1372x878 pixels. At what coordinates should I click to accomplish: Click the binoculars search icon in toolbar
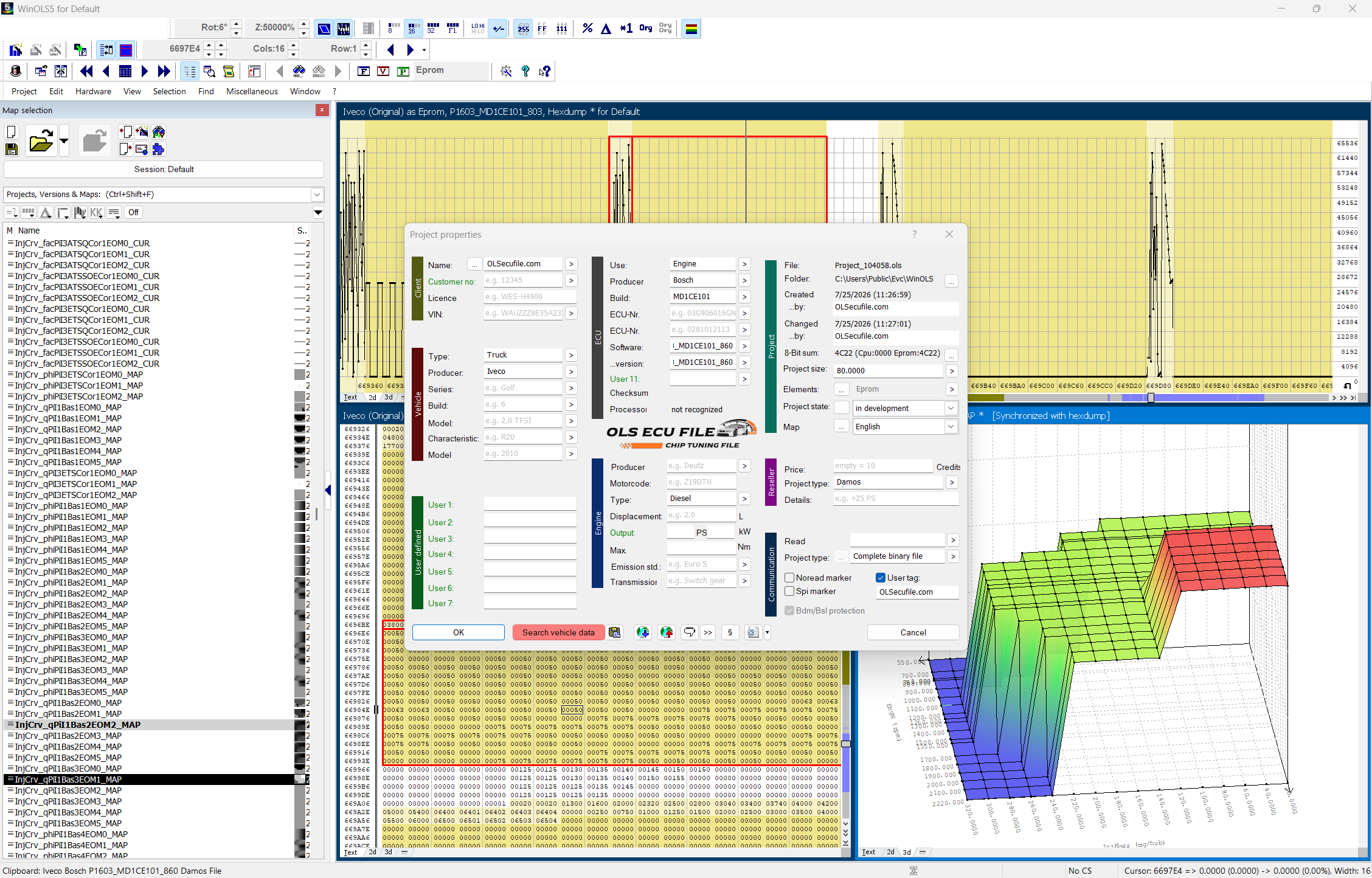click(x=299, y=71)
